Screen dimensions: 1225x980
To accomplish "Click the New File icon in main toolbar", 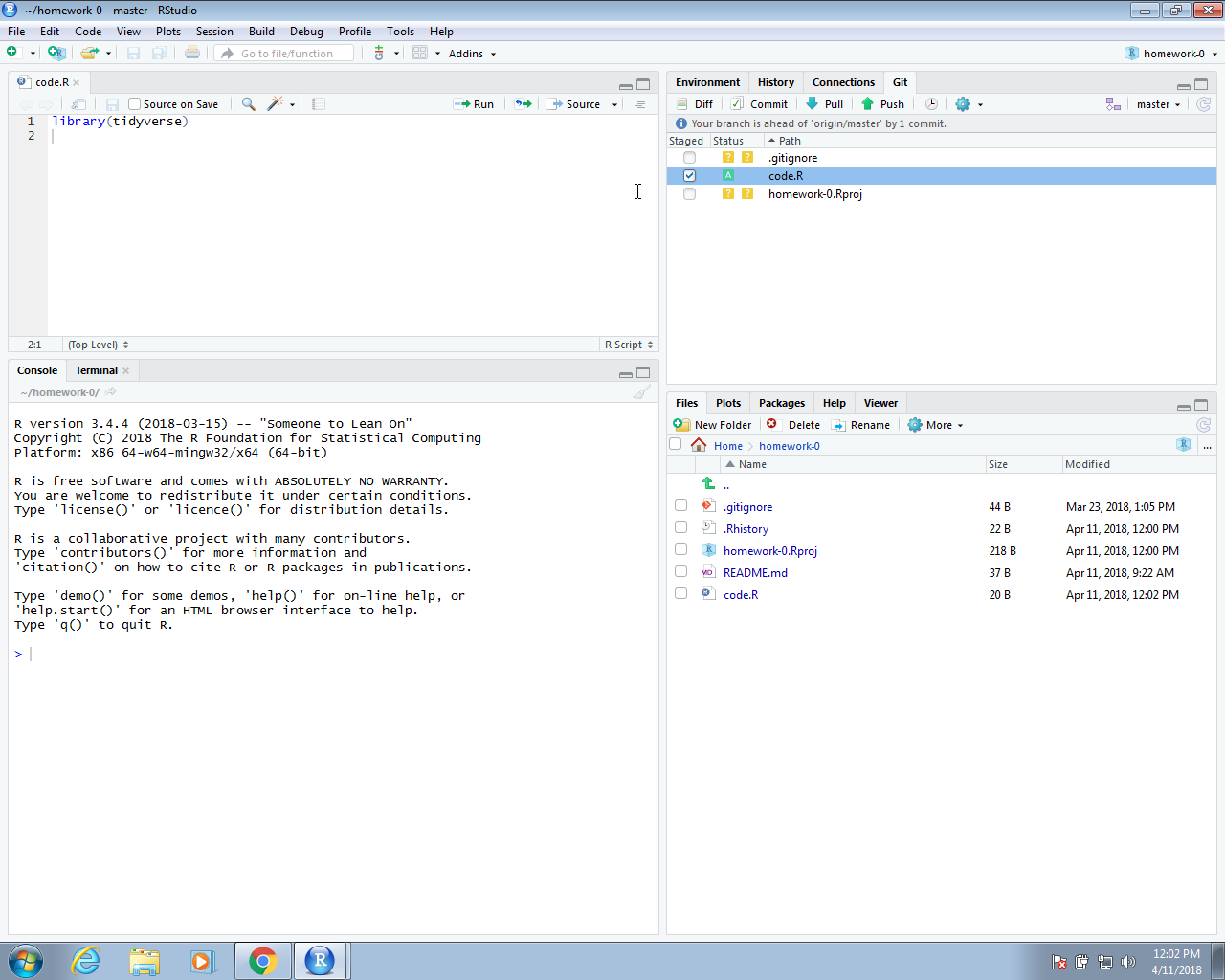I will pyautogui.click(x=12, y=53).
